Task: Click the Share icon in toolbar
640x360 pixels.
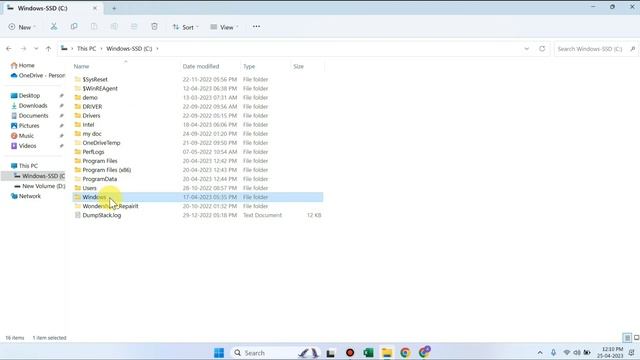Action: (134, 27)
